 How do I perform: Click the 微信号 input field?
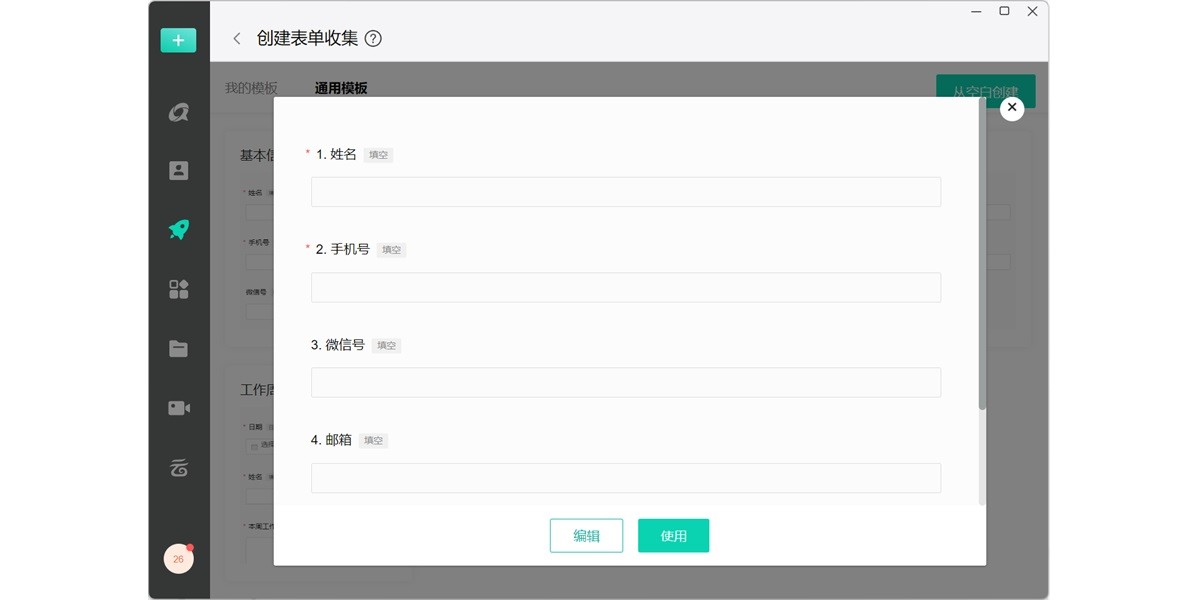pos(625,382)
